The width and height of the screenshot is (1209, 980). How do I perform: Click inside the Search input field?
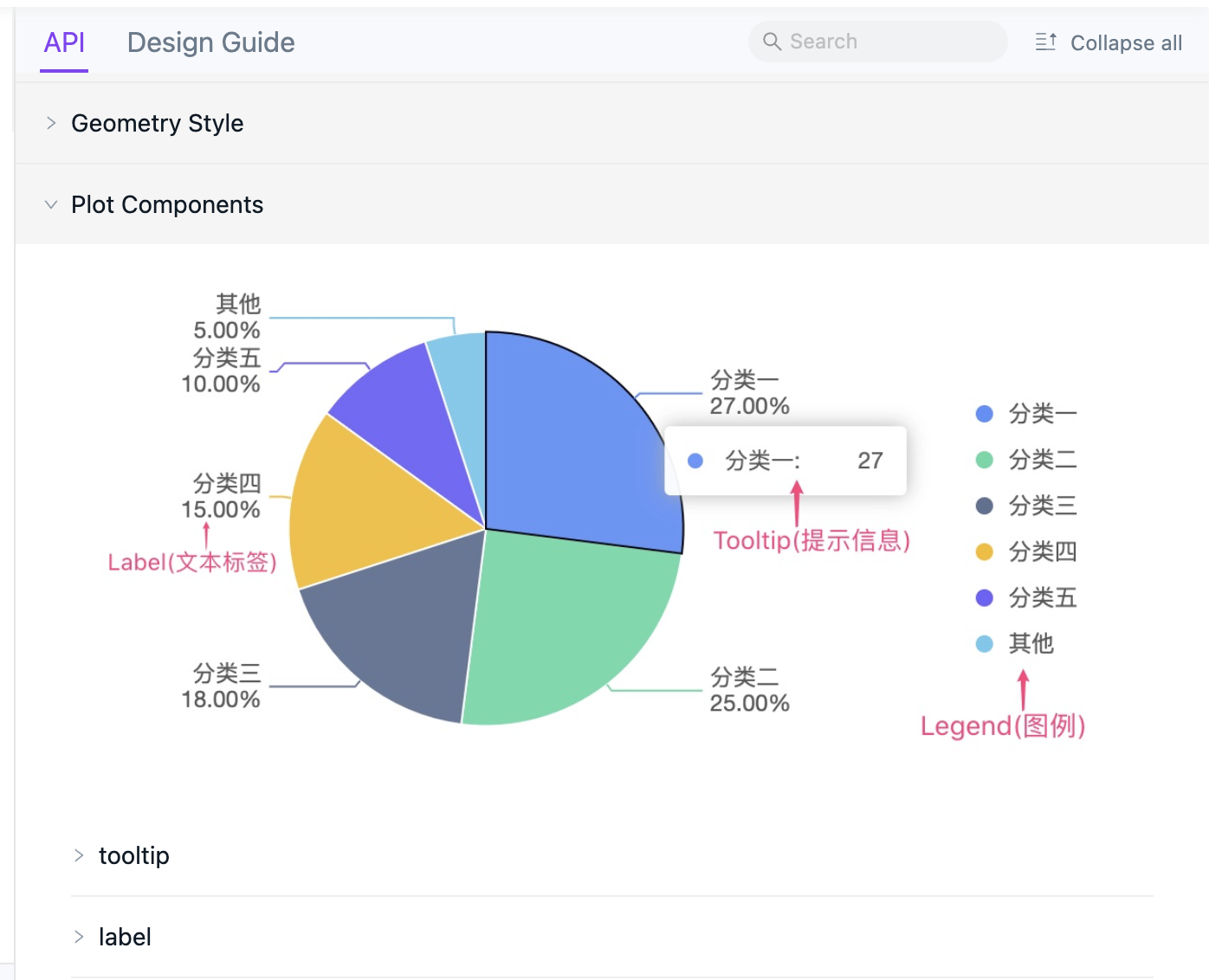point(875,41)
